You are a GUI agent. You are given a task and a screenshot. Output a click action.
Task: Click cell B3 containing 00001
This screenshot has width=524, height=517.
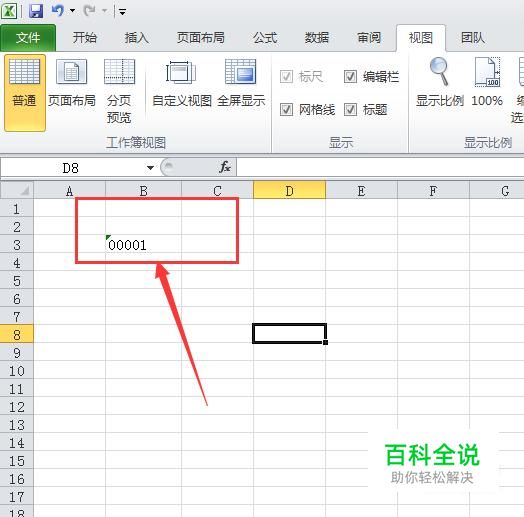tap(143, 245)
